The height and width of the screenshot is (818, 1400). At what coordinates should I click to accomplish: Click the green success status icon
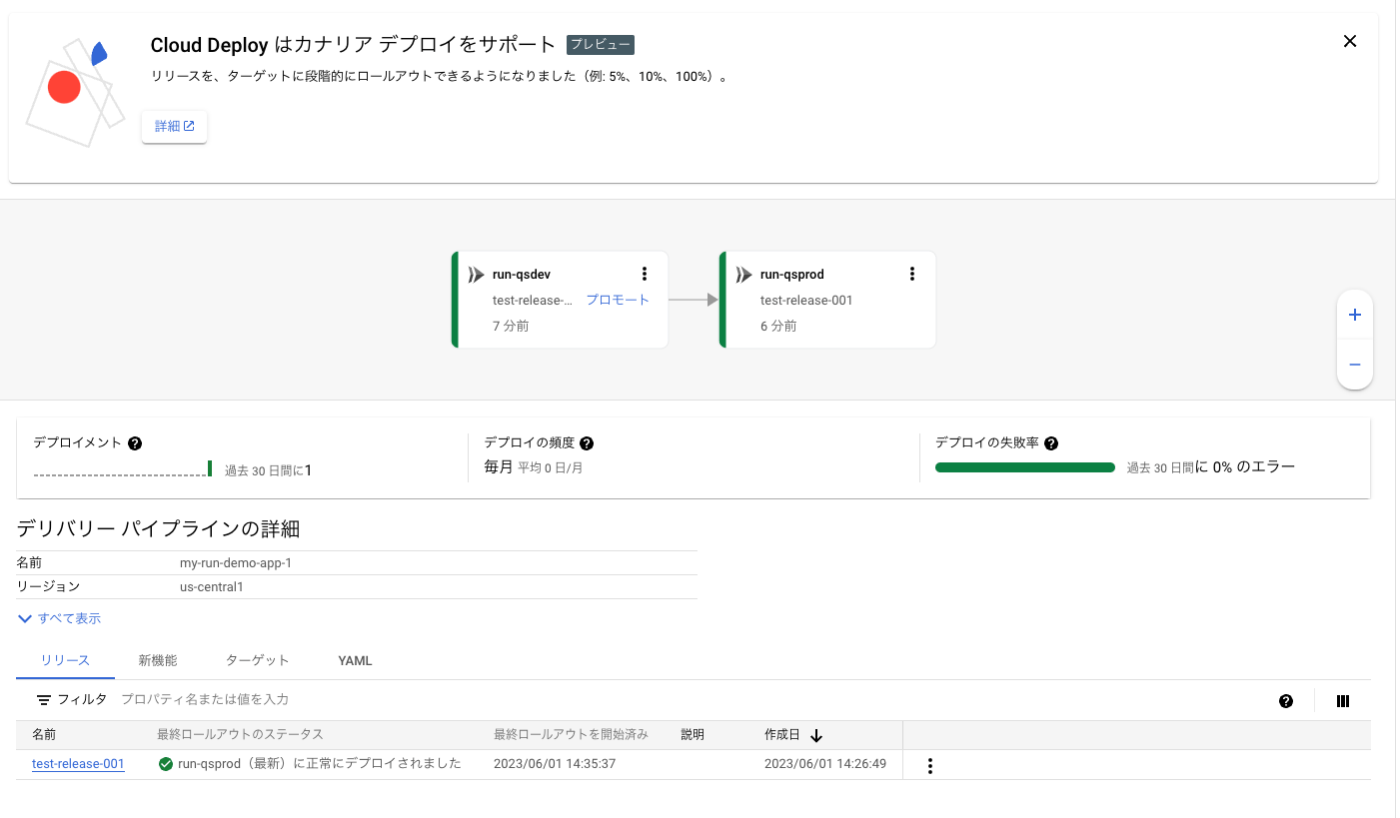[x=166, y=764]
